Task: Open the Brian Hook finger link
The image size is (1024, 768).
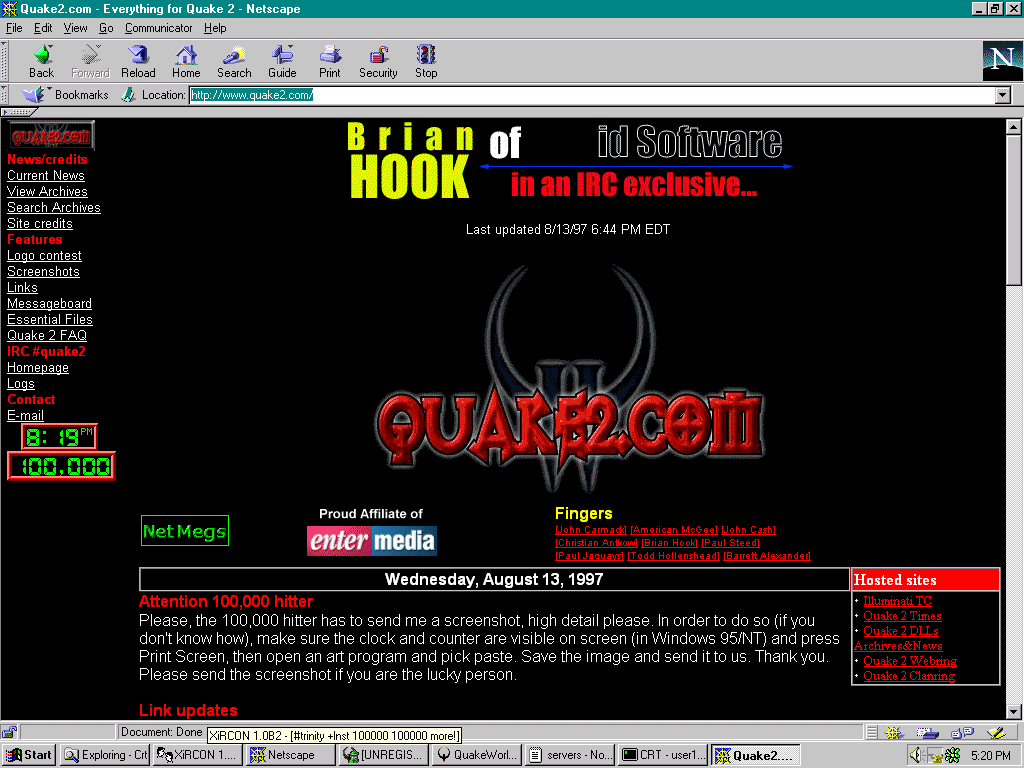Action: tap(669, 543)
